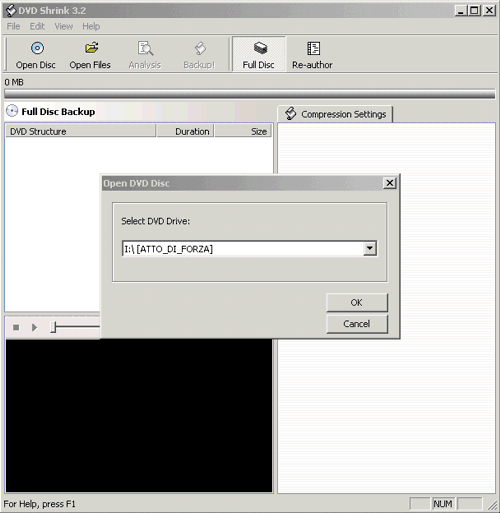Viewport: 500px width, 513px height.
Task: Open the Edit menu
Action: 37,26
